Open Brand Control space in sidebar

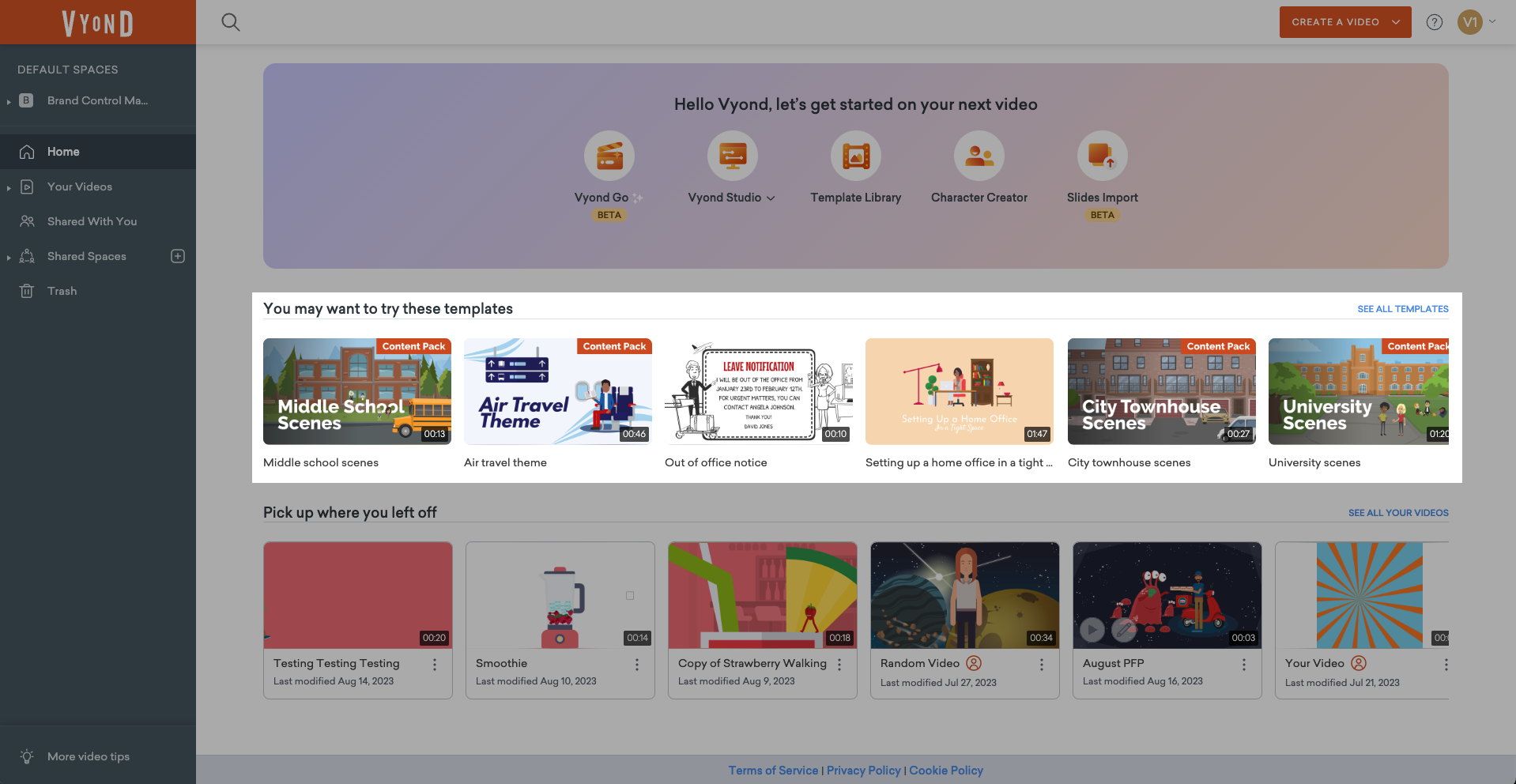click(x=98, y=100)
